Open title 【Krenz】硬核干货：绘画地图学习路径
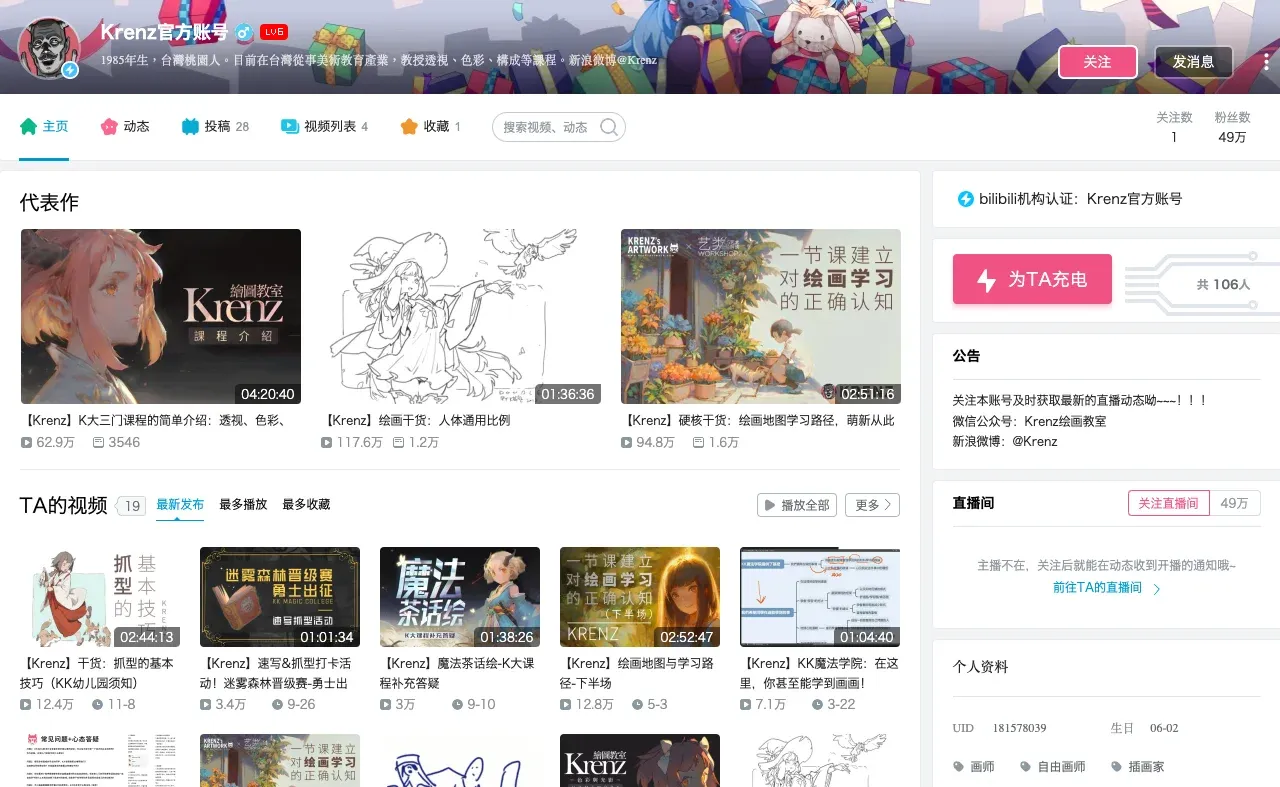The height and width of the screenshot is (787, 1280). [x=760, y=421]
